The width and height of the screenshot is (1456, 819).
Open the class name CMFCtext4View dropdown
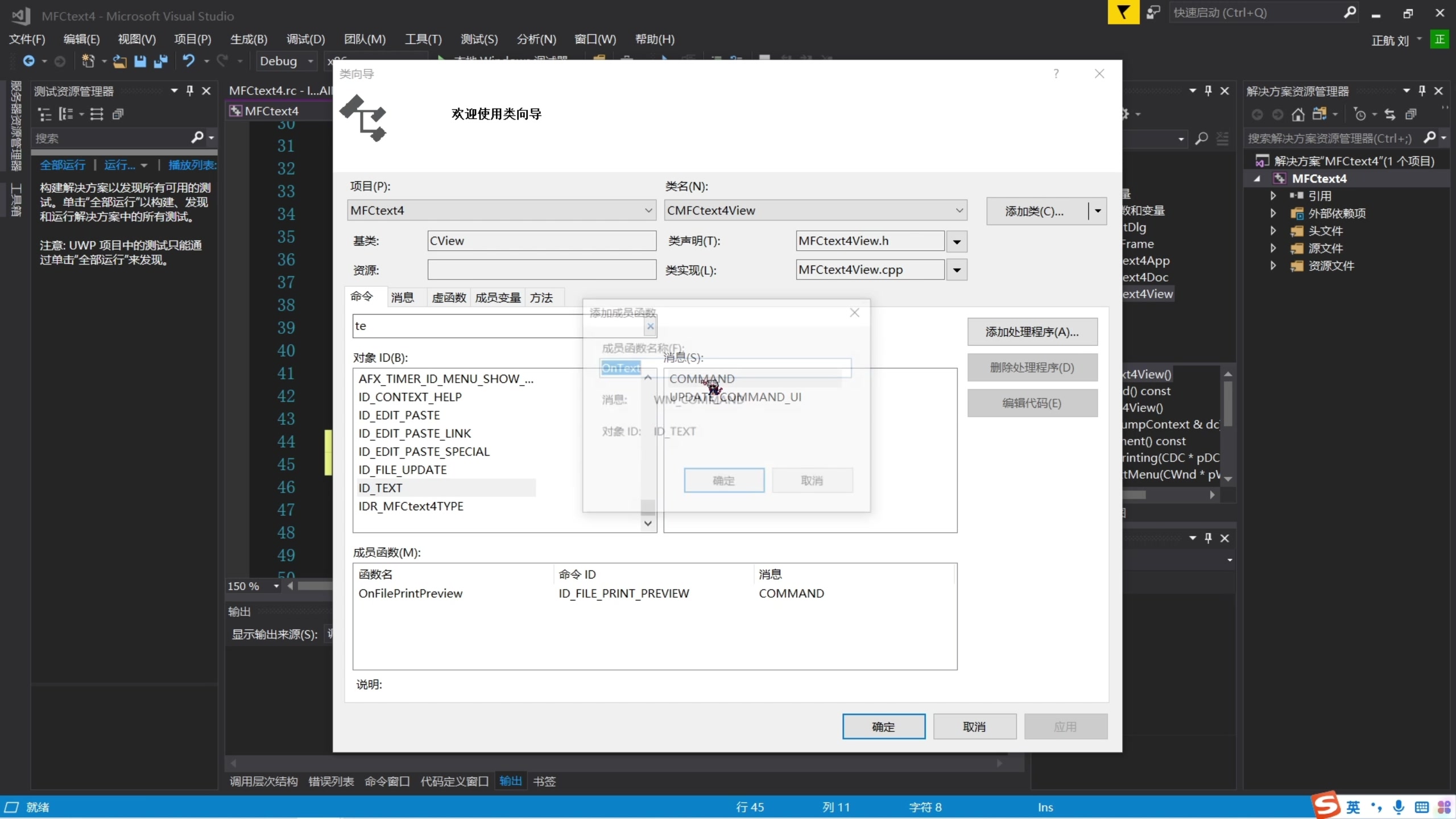[959, 210]
